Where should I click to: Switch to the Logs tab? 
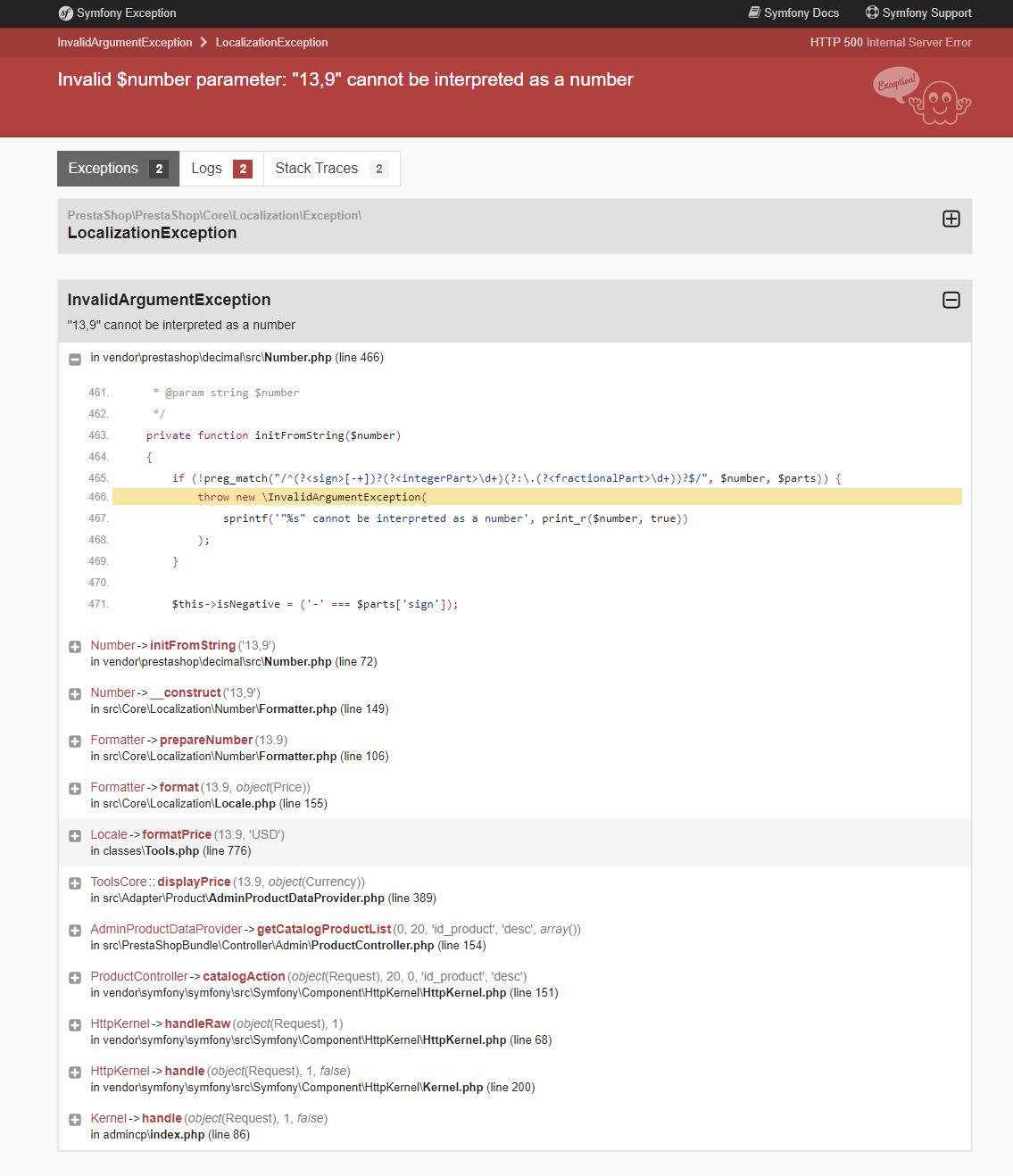pos(221,169)
